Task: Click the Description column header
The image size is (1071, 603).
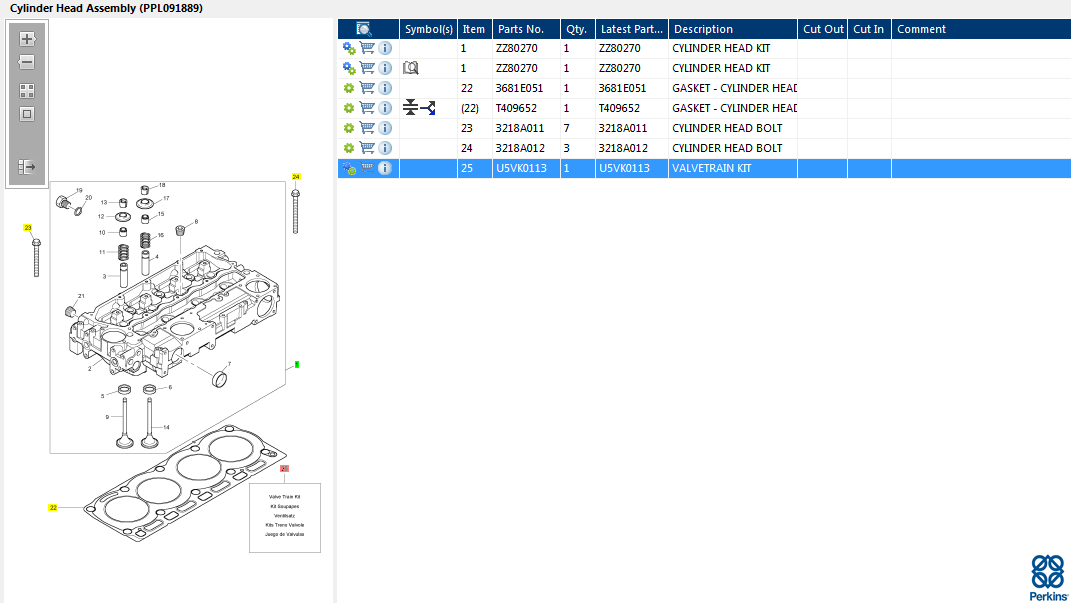Action: tap(703, 29)
